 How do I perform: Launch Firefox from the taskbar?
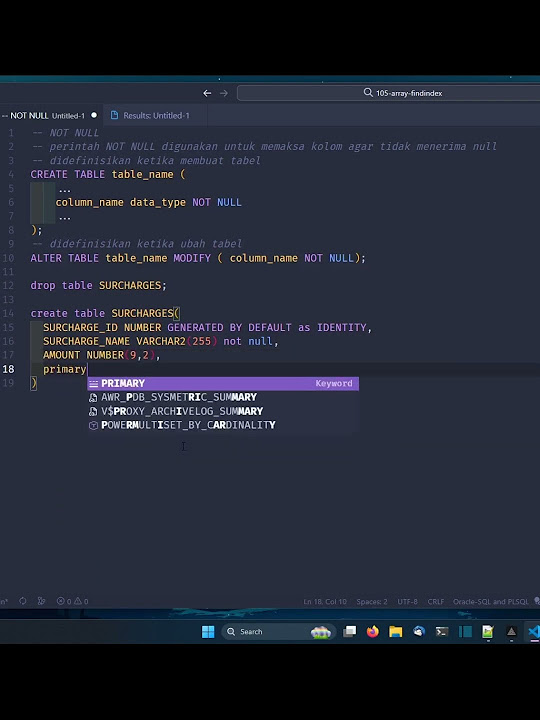[372, 632]
